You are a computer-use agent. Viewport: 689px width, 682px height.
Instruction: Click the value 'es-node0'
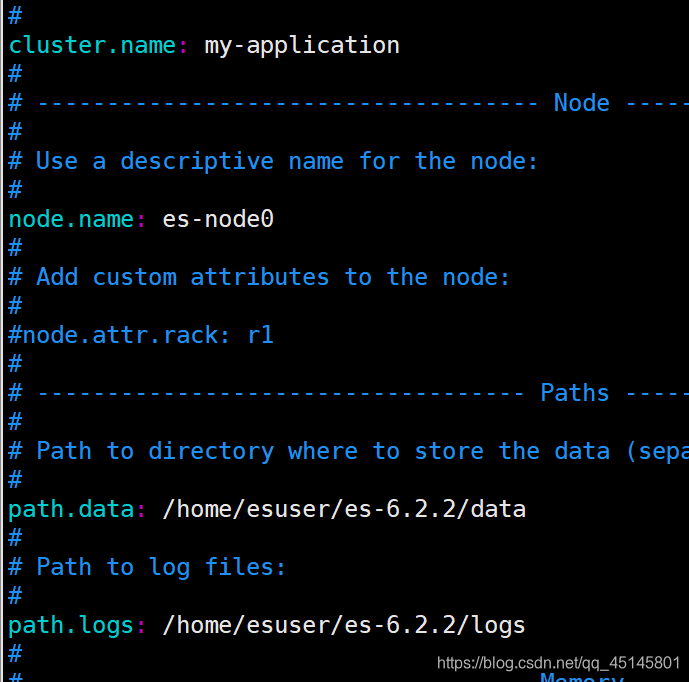click(218, 219)
